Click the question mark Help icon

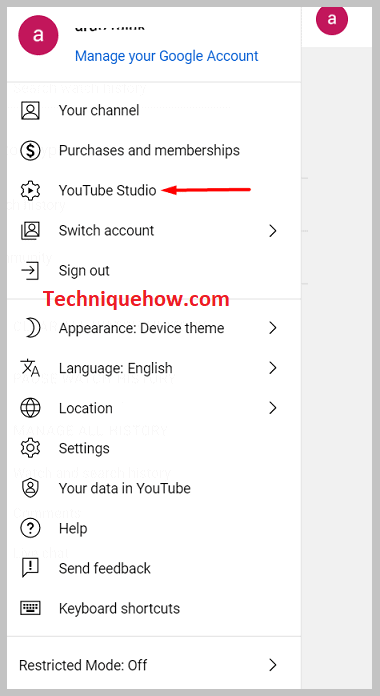(x=30, y=528)
